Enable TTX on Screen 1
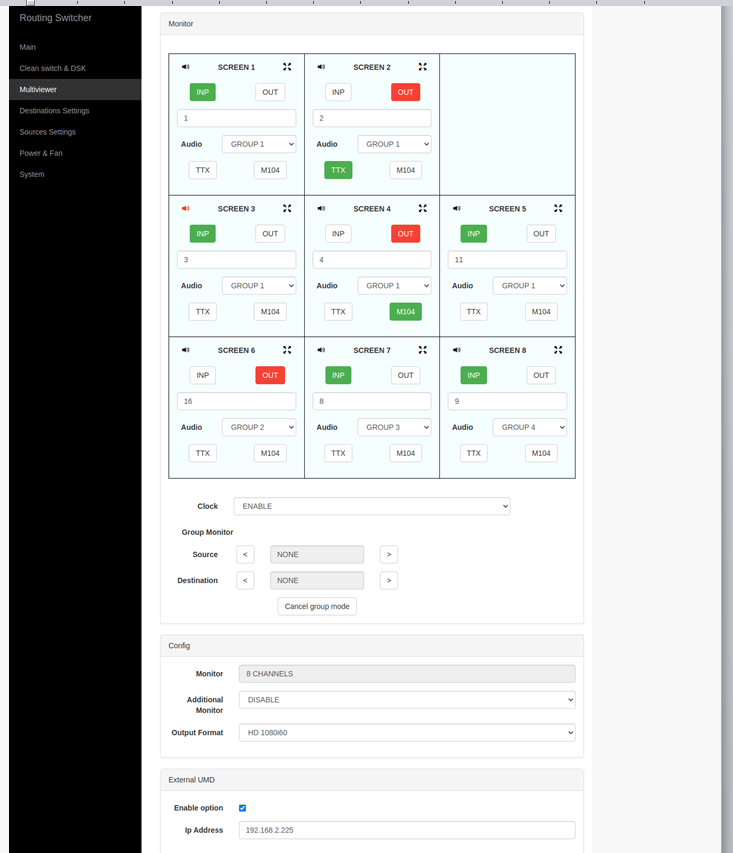 [203, 170]
